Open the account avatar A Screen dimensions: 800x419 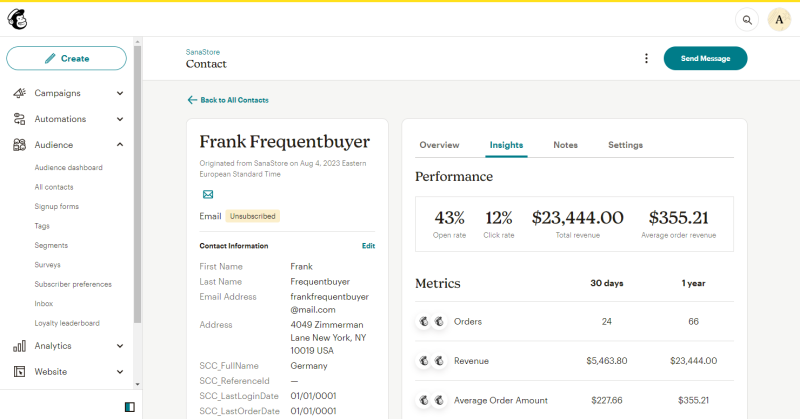[779, 20]
